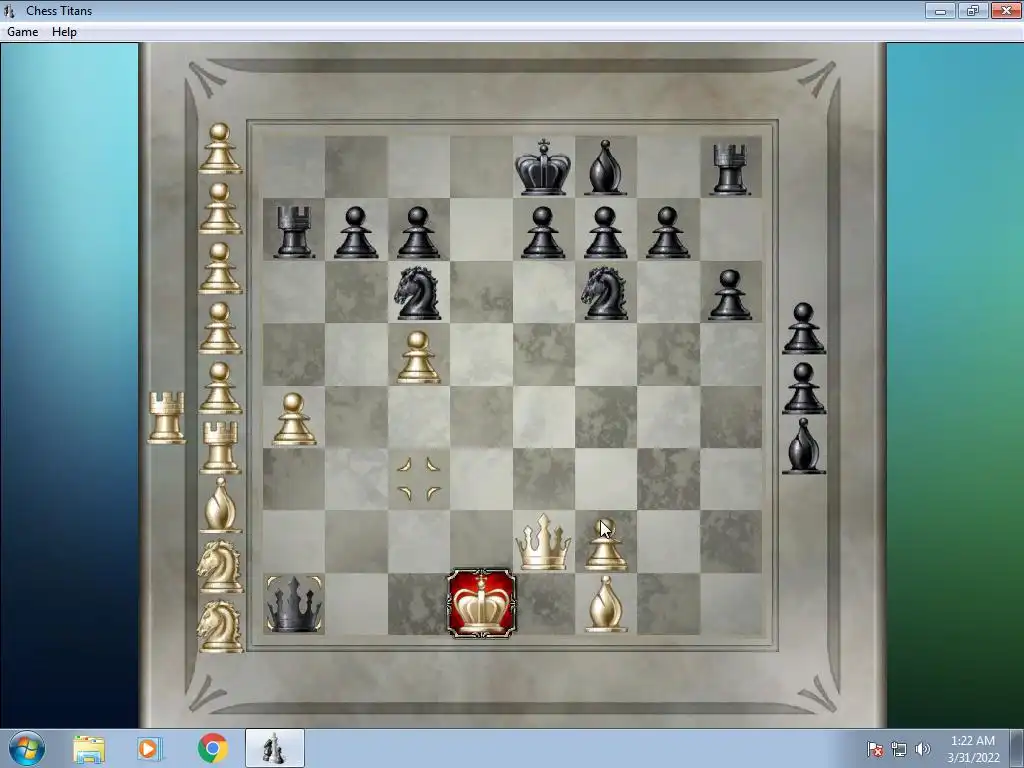Click the empty d2 square above the king

coord(481,541)
